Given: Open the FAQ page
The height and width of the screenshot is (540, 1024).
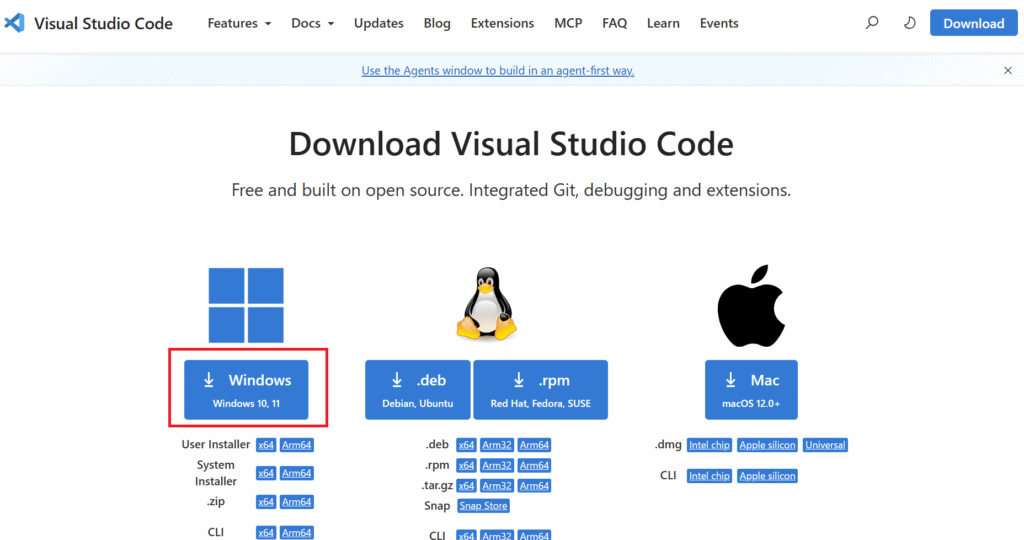Looking at the screenshot, I should pos(615,23).
